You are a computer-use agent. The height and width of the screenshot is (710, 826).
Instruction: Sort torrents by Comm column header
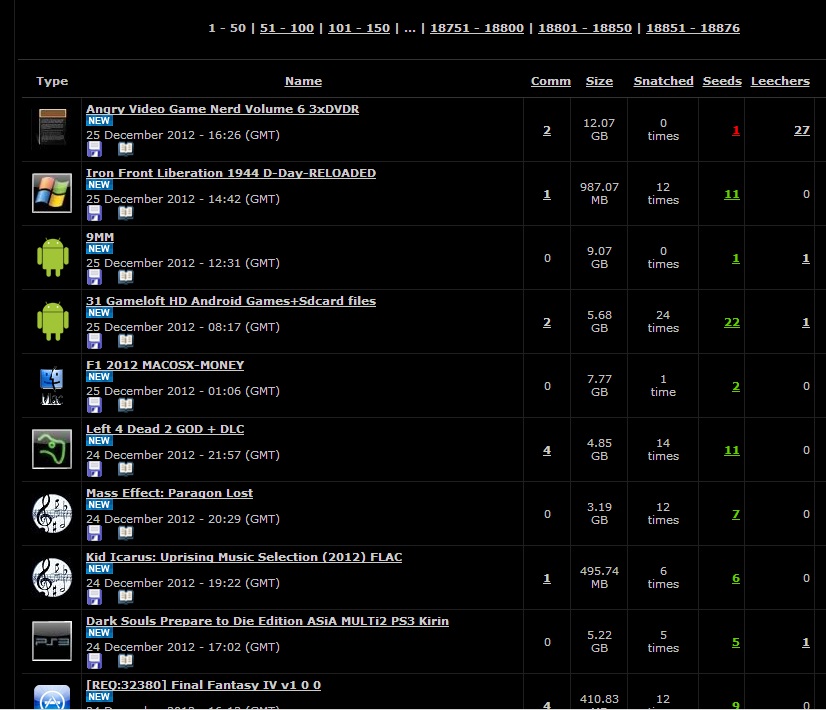(x=550, y=81)
